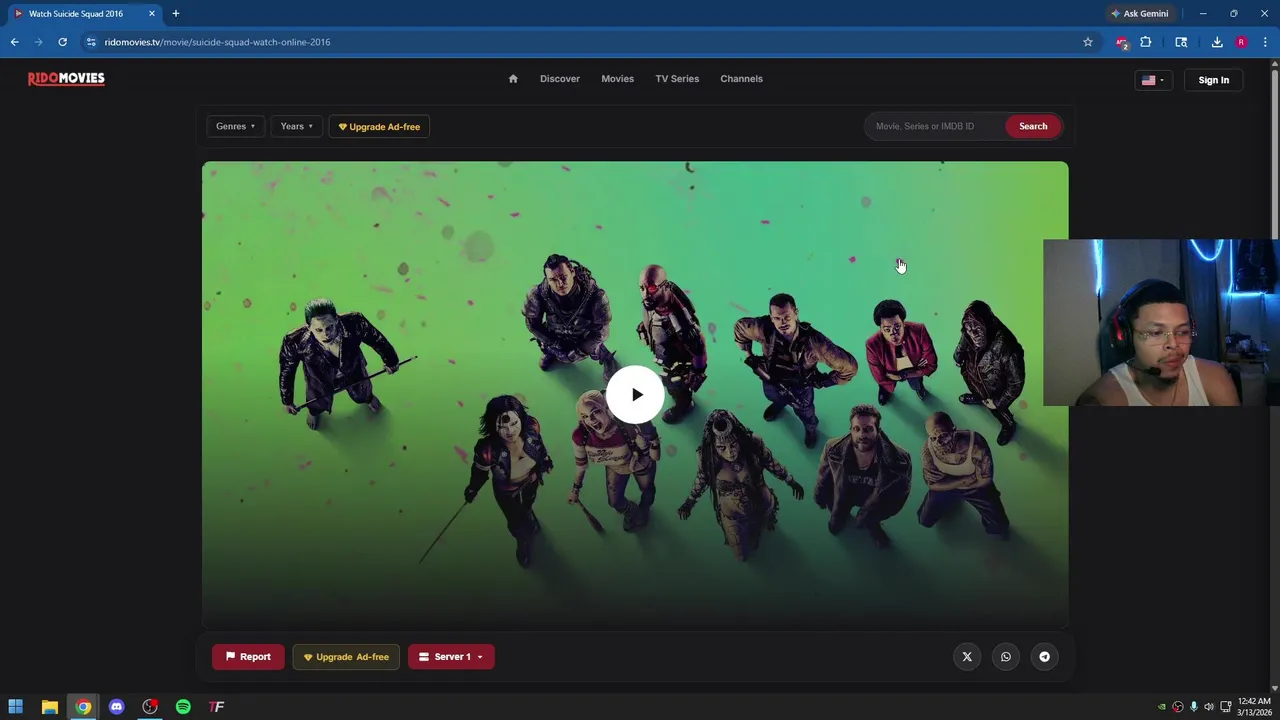Share the movie via Telegram
The width and height of the screenshot is (1280, 720).
[x=1044, y=657]
